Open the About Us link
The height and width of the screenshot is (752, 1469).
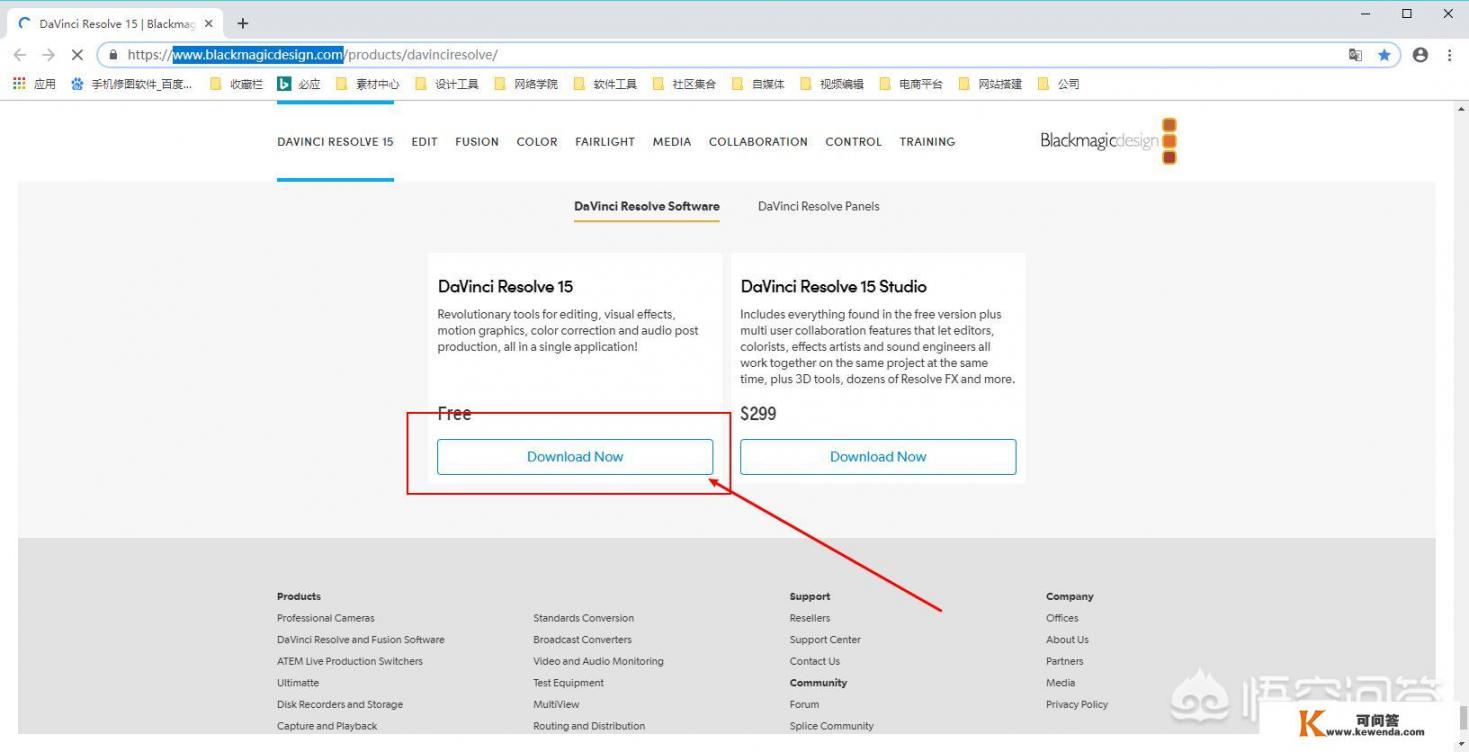(x=1067, y=640)
